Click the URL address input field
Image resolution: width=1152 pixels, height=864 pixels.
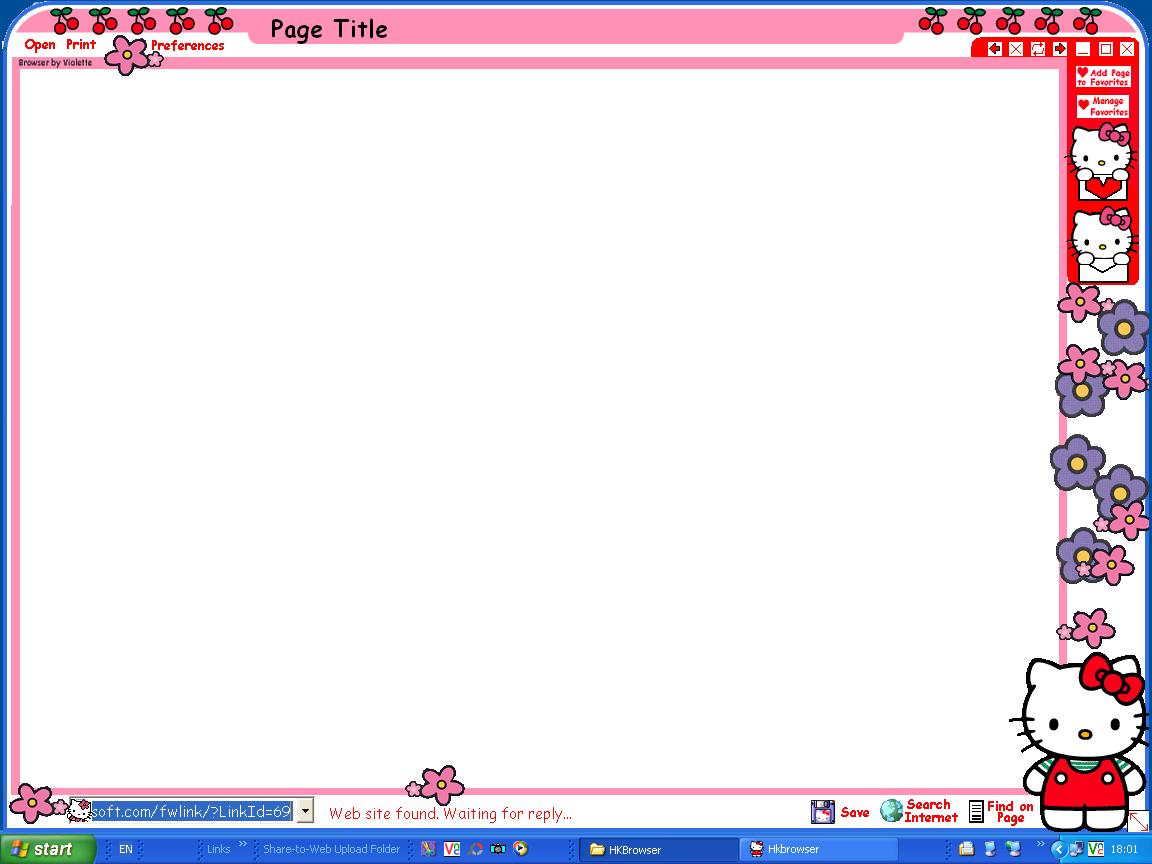(191, 811)
